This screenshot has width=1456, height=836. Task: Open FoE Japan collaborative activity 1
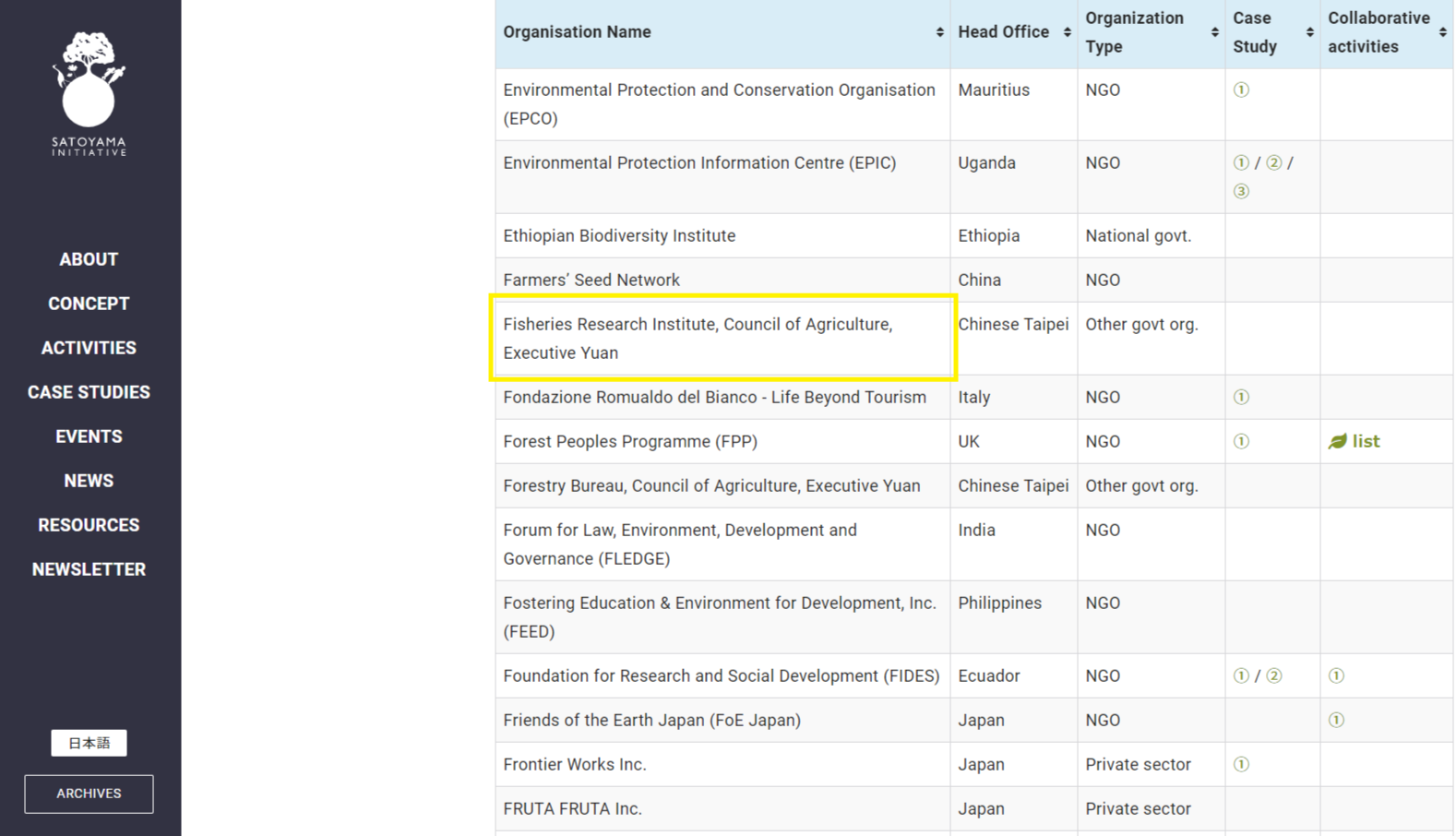click(1336, 721)
